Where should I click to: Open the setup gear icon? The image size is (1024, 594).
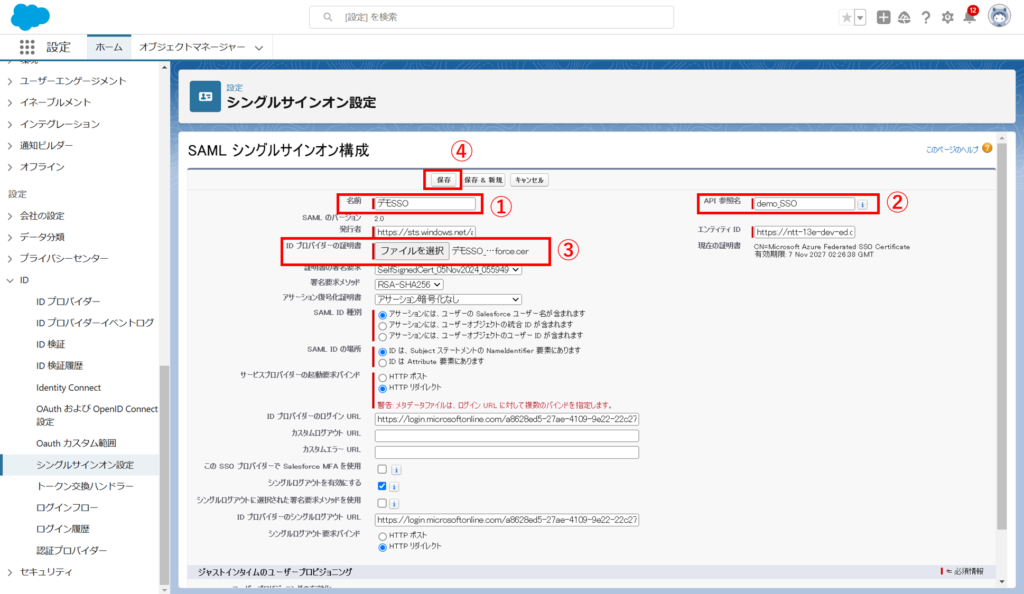tap(948, 18)
